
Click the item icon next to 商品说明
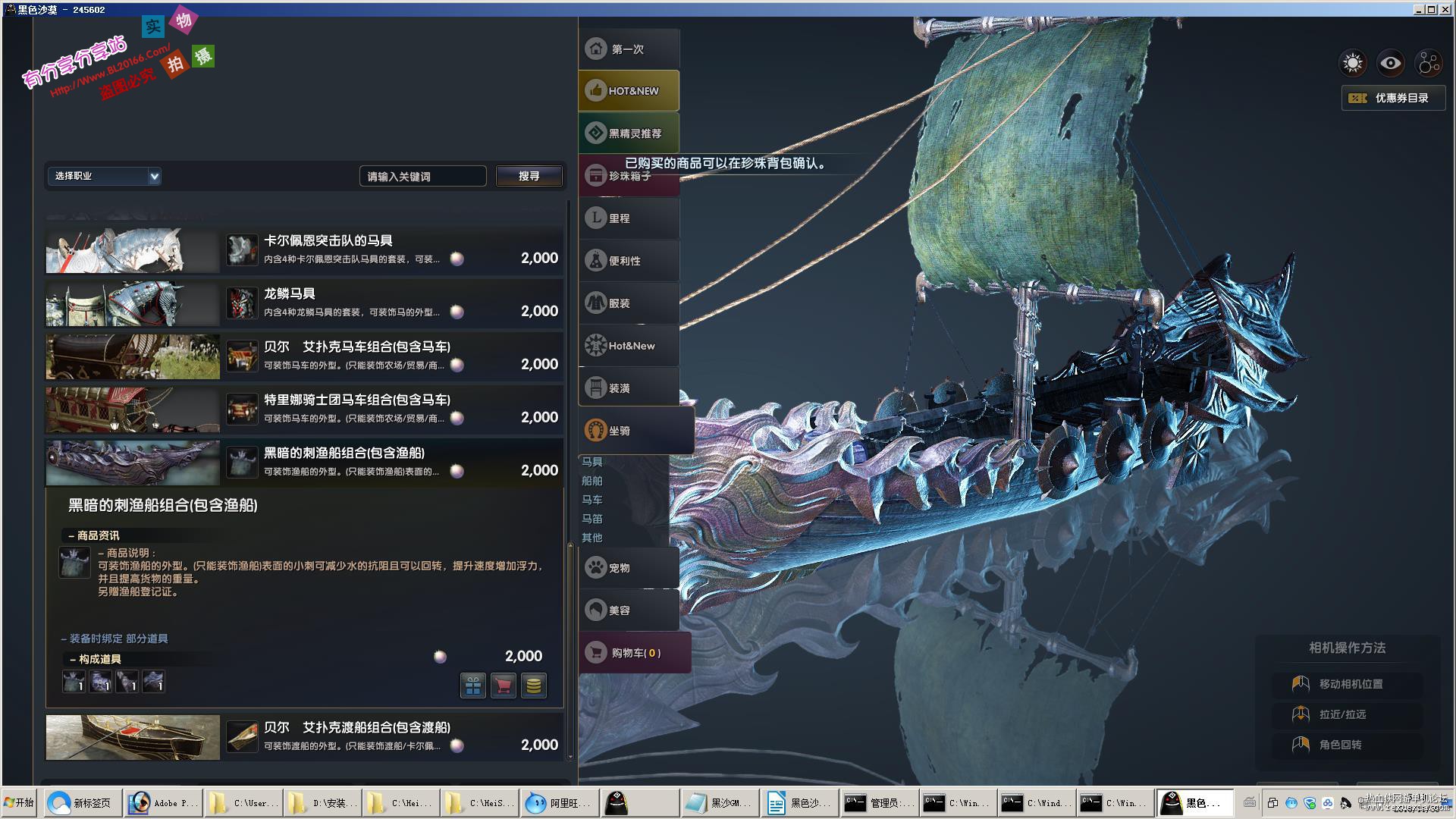[x=74, y=563]
